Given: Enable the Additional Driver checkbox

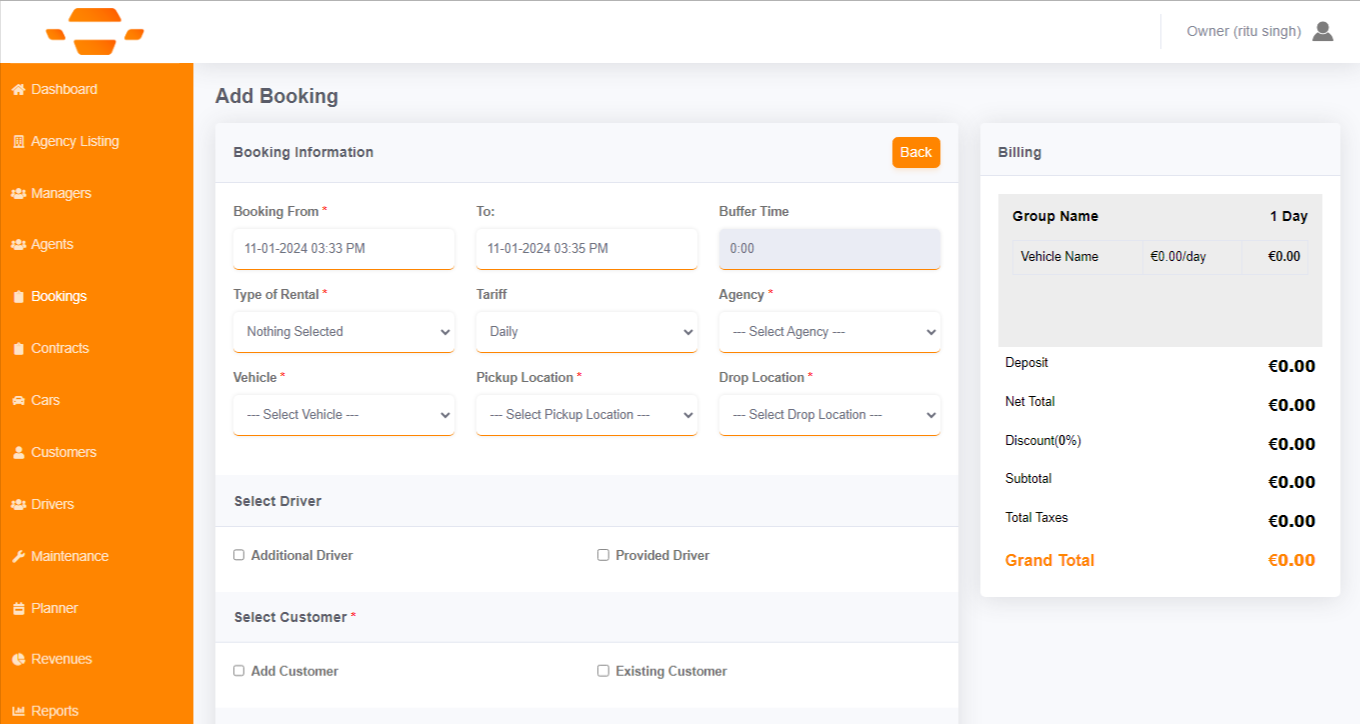Looking at the screenshot, I should pos(239,555).
